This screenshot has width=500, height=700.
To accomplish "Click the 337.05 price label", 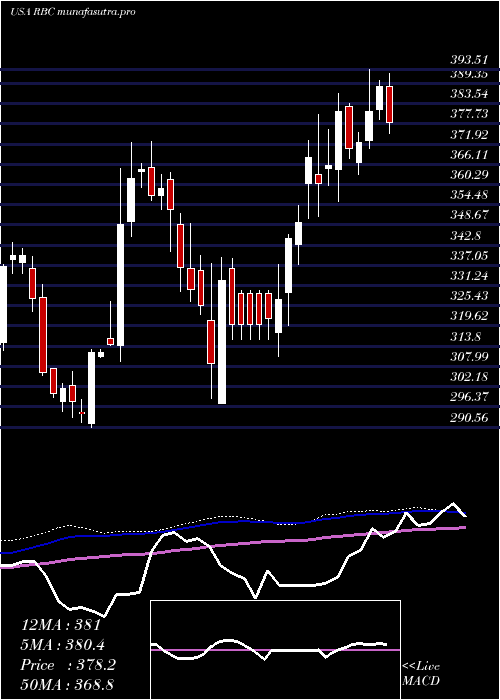I will pos(469,255).
